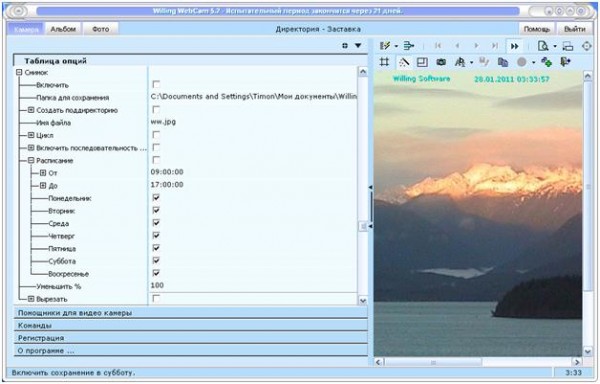This screenshot has width=600, height=384.
Task: Expand the До time node
Action: pyautogui.click(x=43, y=185)
